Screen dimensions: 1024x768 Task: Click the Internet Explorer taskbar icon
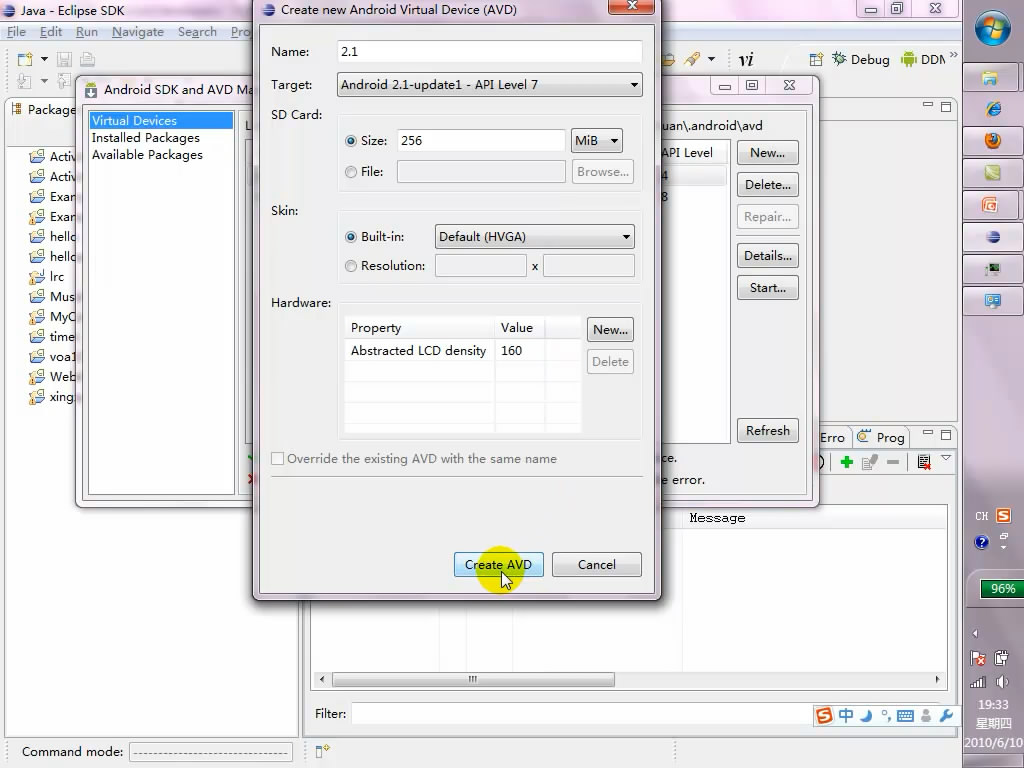pyautogui.click(x=992, y=109)
